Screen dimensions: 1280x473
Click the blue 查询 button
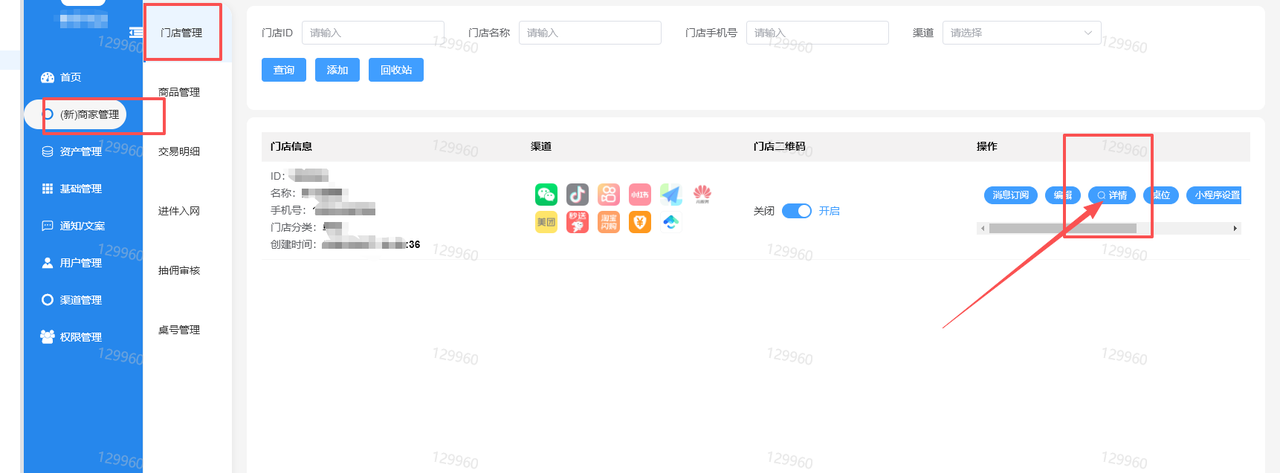284,70
